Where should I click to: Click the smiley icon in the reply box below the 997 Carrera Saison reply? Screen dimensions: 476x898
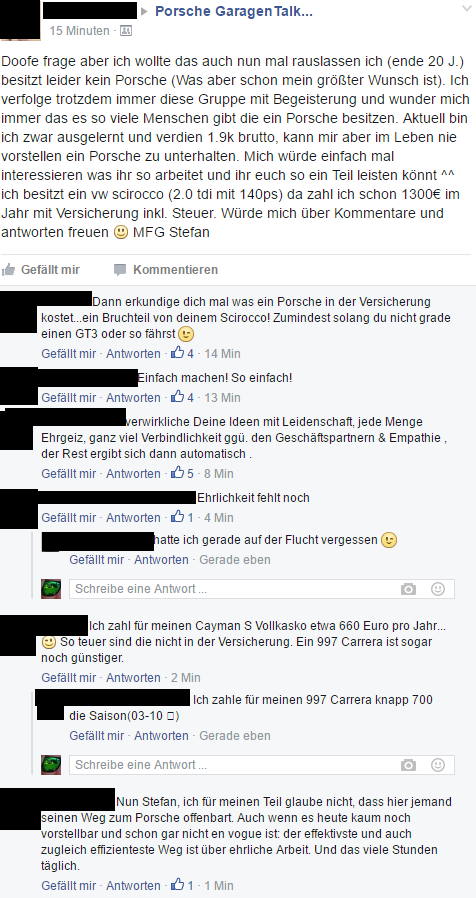438,765
